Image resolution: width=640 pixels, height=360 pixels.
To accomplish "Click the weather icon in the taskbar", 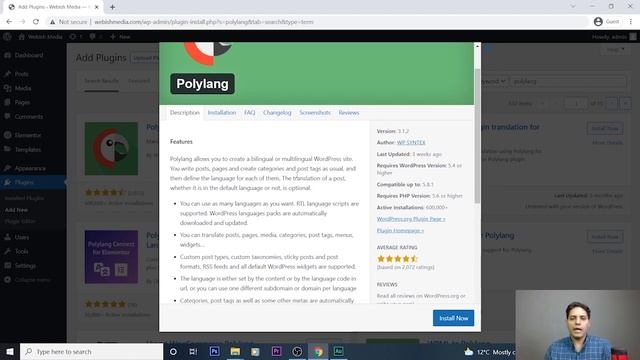I will 469,352.
